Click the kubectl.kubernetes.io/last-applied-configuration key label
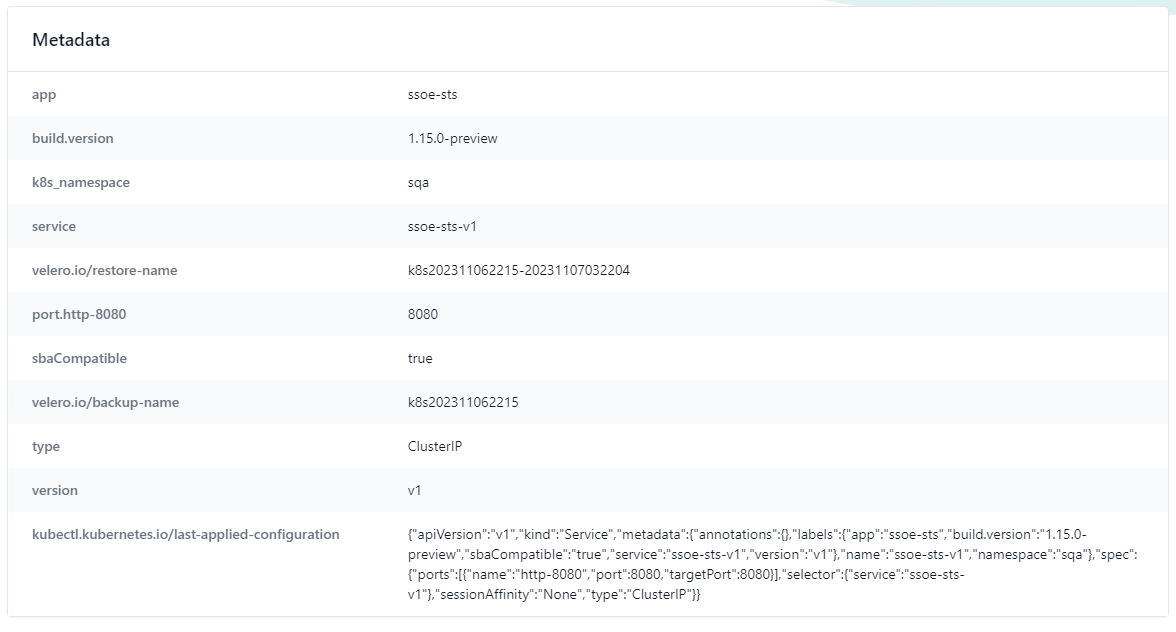 click(186, 534)
